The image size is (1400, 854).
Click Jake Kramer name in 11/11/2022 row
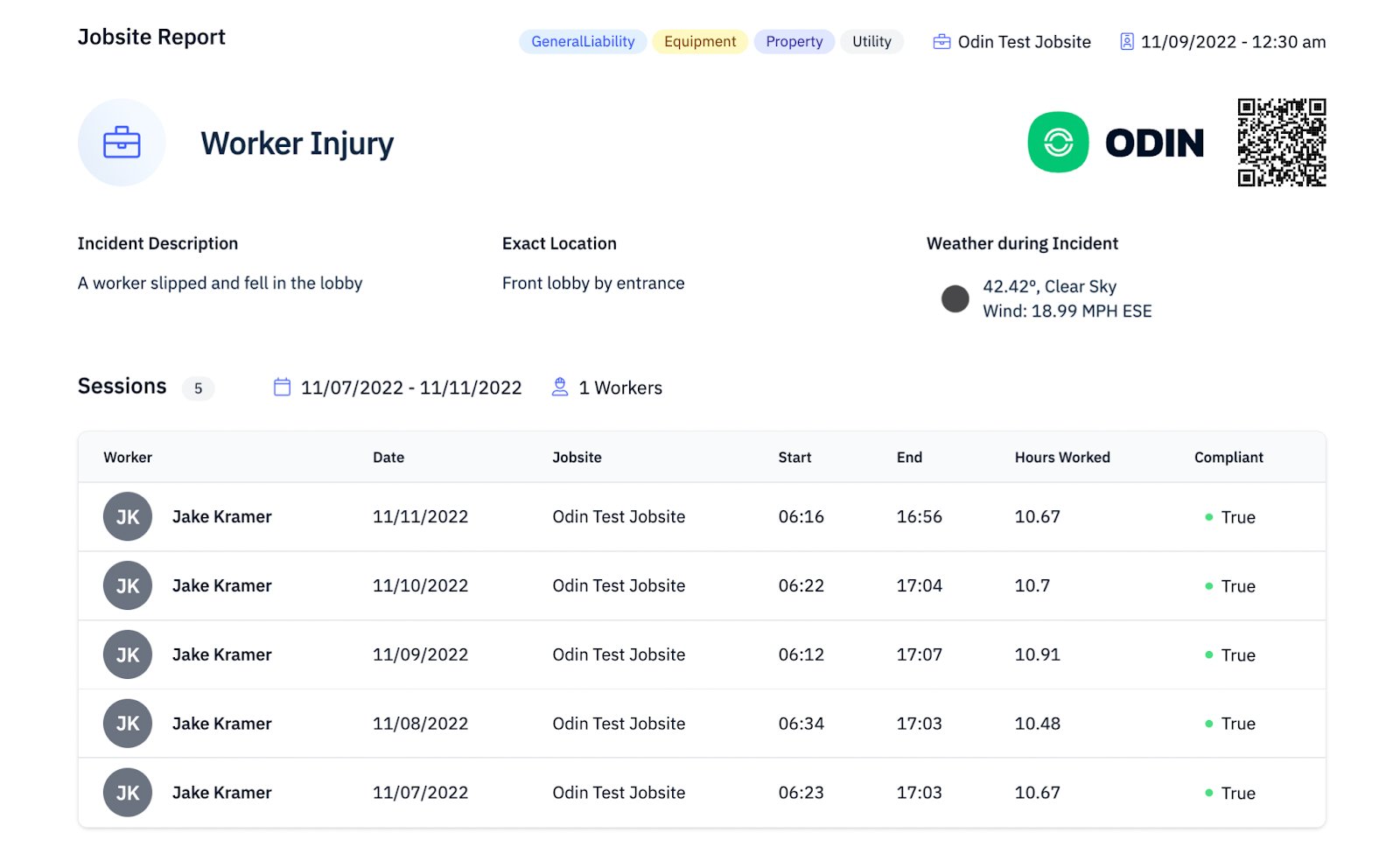(221, 516)
